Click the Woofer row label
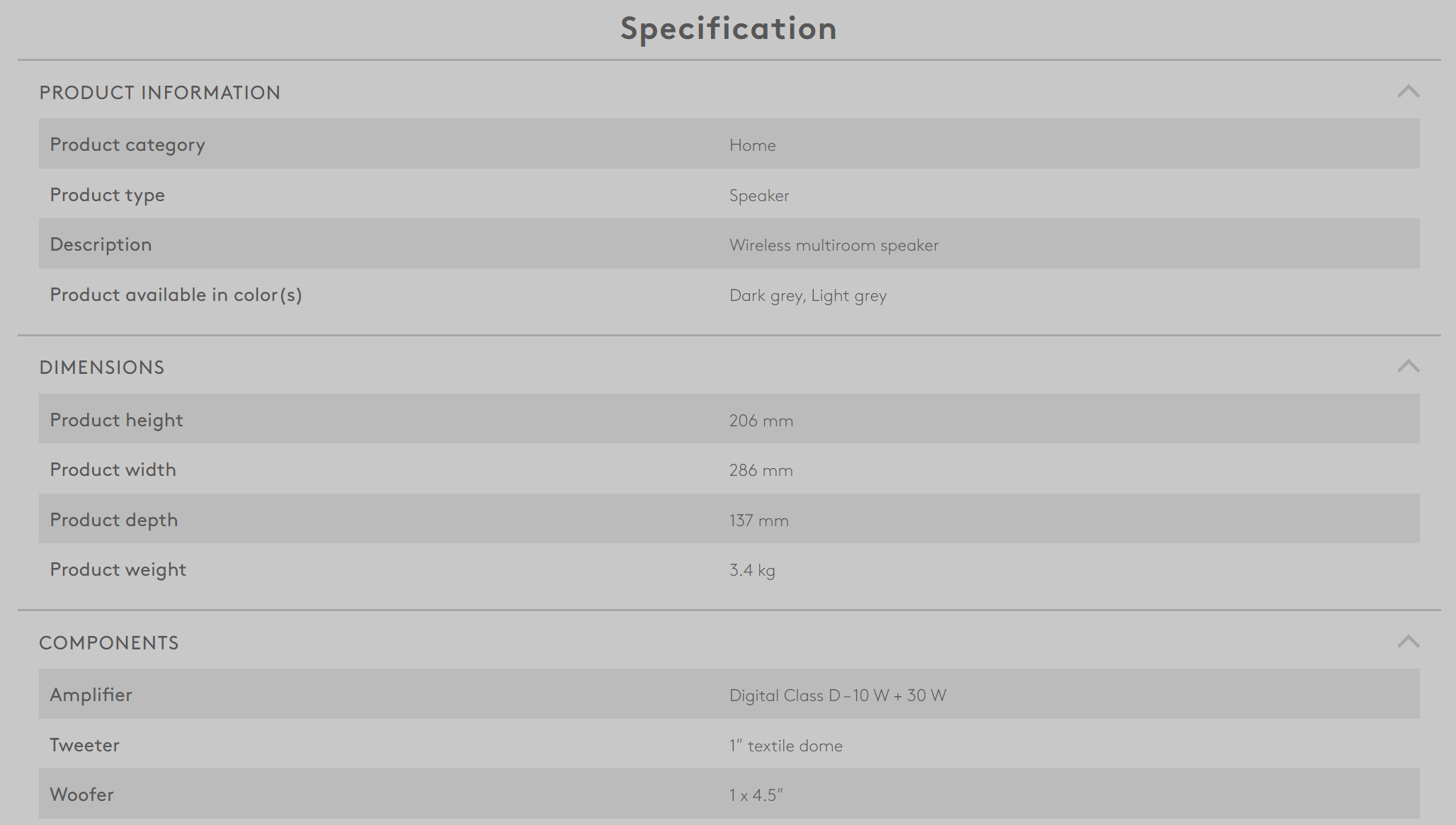Viewport: 1456px width, 825px height. click(81, 795)
